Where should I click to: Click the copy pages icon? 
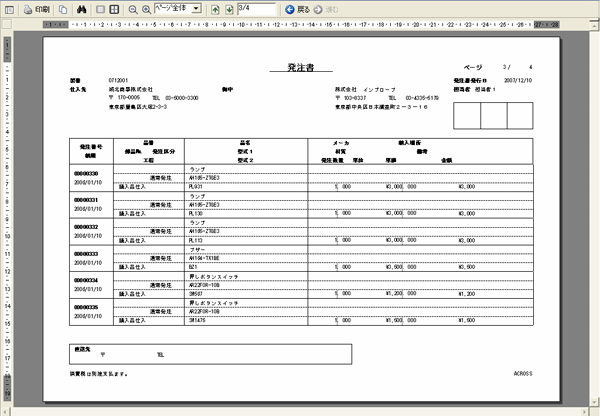[x=63, y=10]
